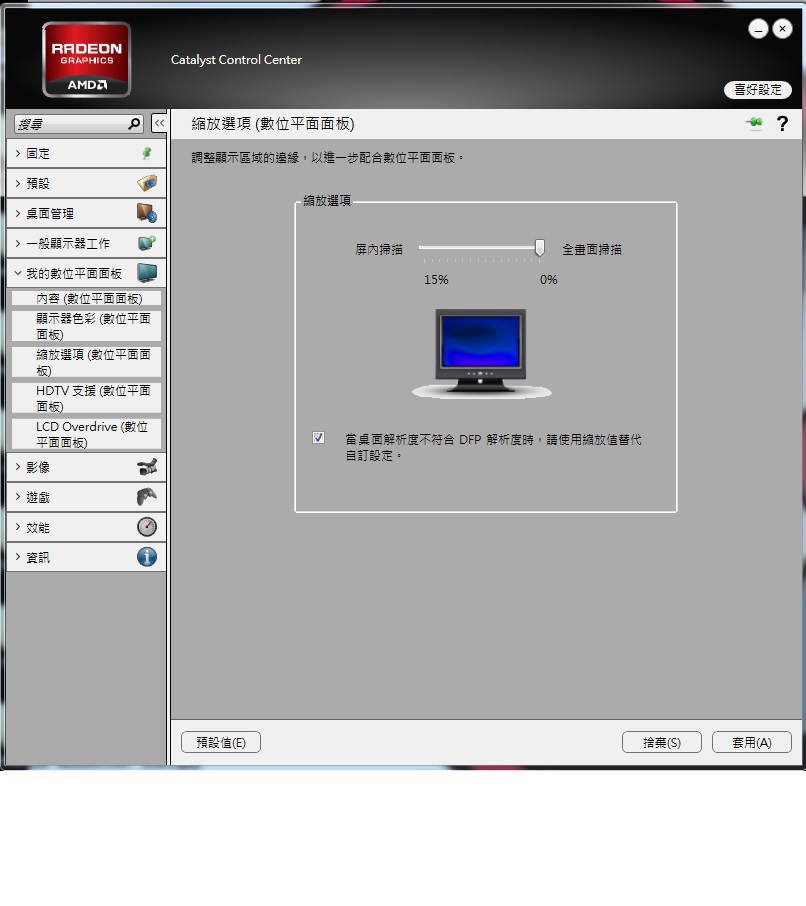806x906 pixels.
Task: Click the search magnifier icon
Action: point(134,124)
